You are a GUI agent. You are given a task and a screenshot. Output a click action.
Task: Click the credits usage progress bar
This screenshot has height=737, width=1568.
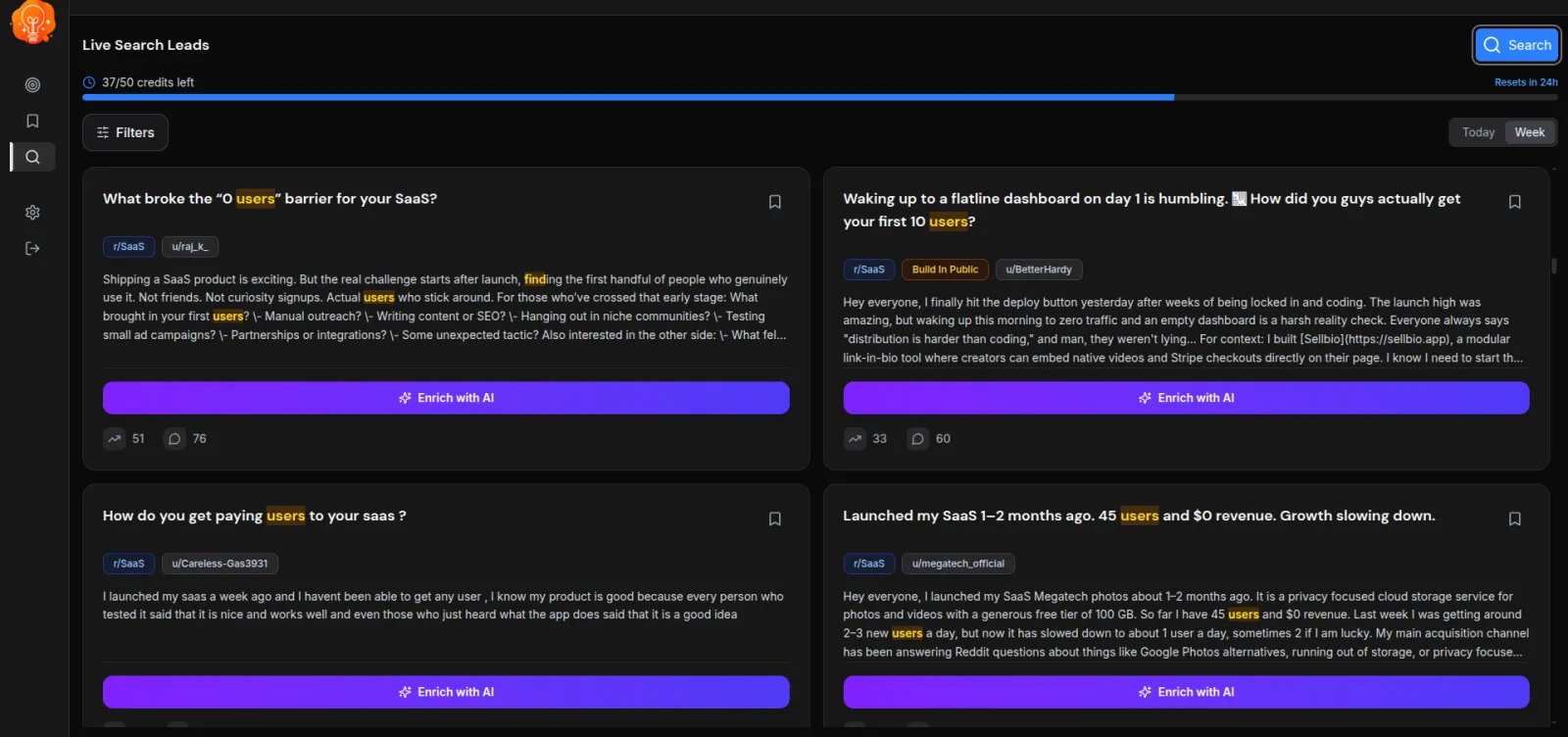point(820,97)
